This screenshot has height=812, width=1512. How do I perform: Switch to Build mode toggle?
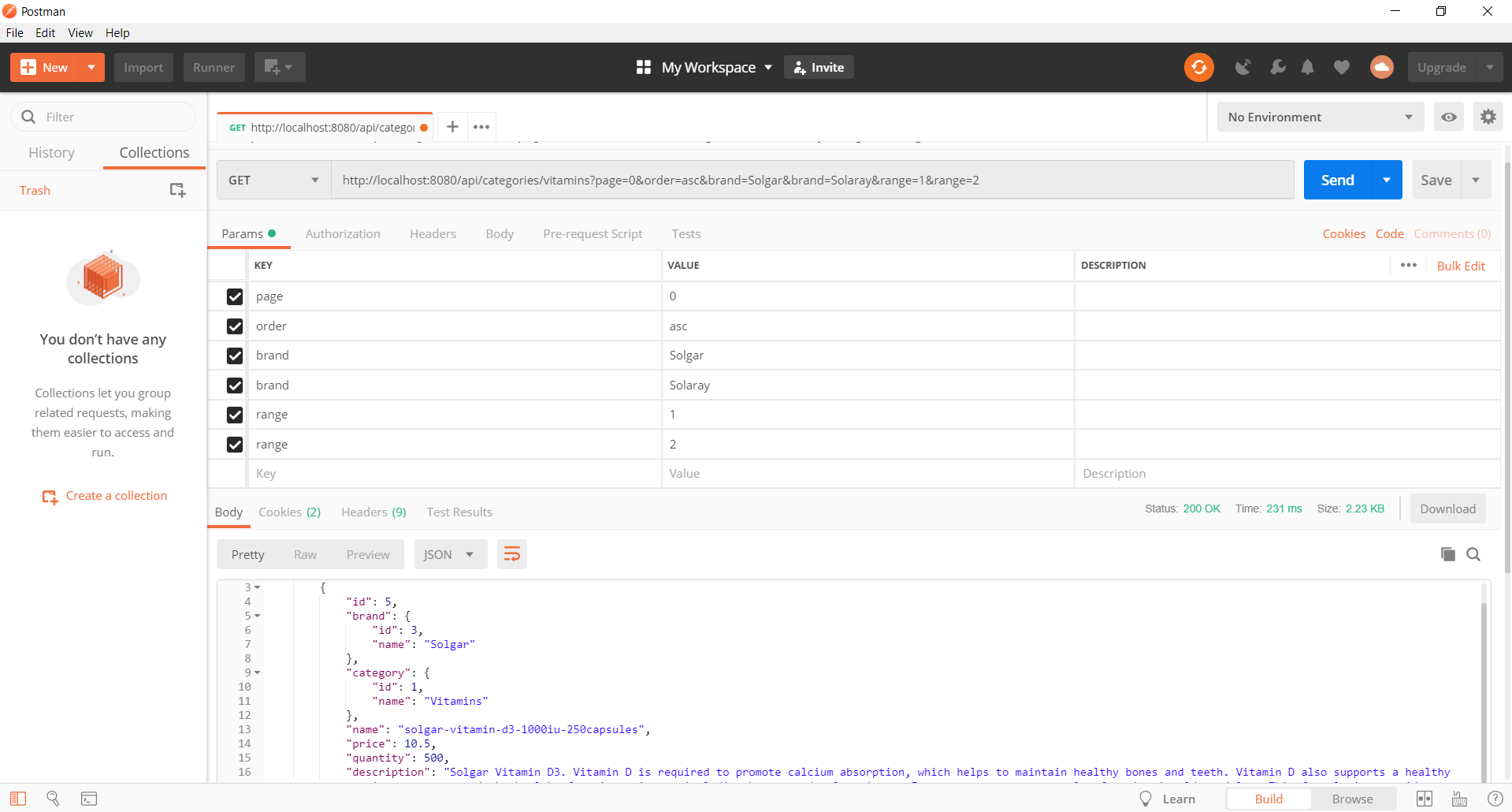[1269, 799]
